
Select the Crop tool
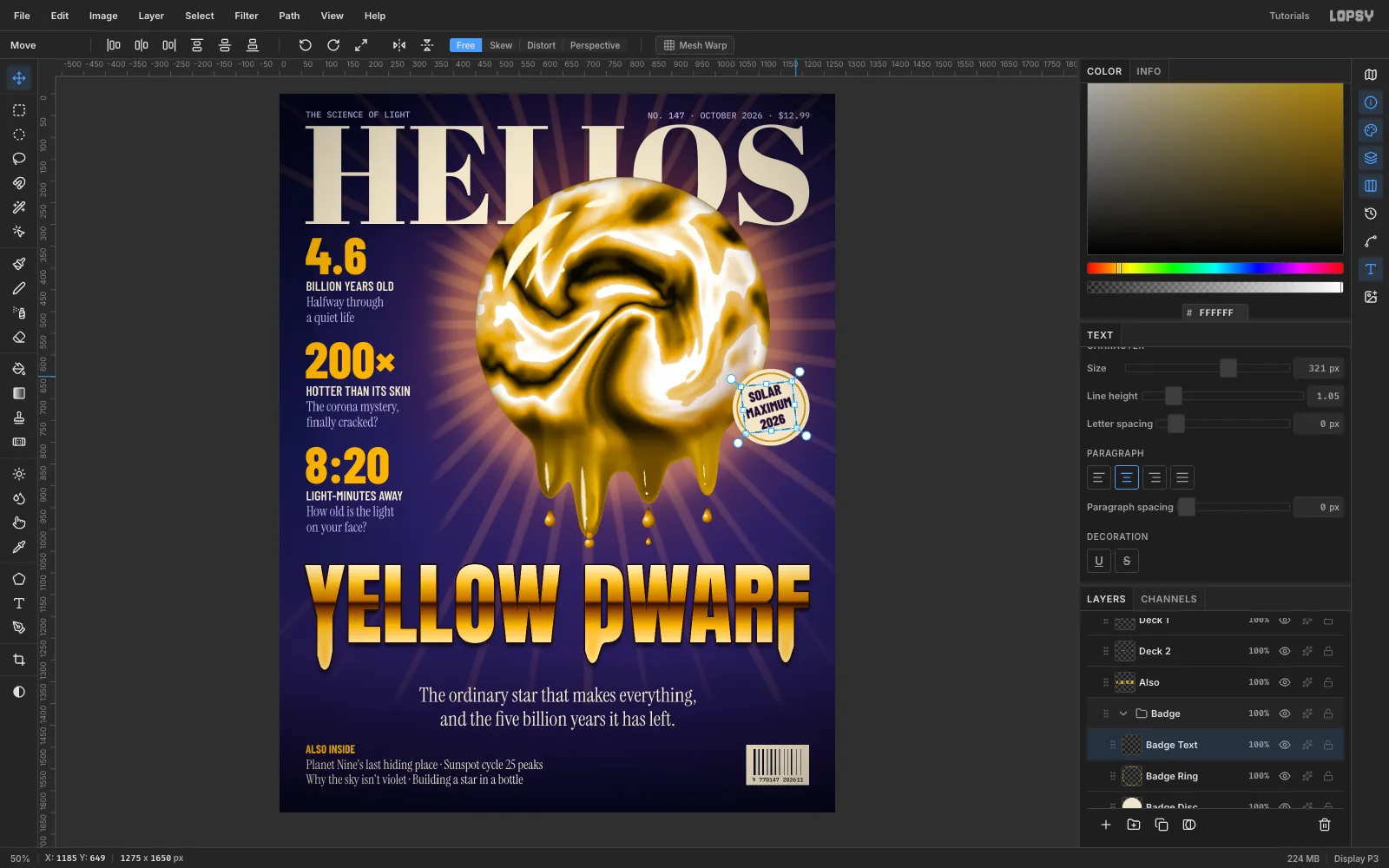coord(18,660)
